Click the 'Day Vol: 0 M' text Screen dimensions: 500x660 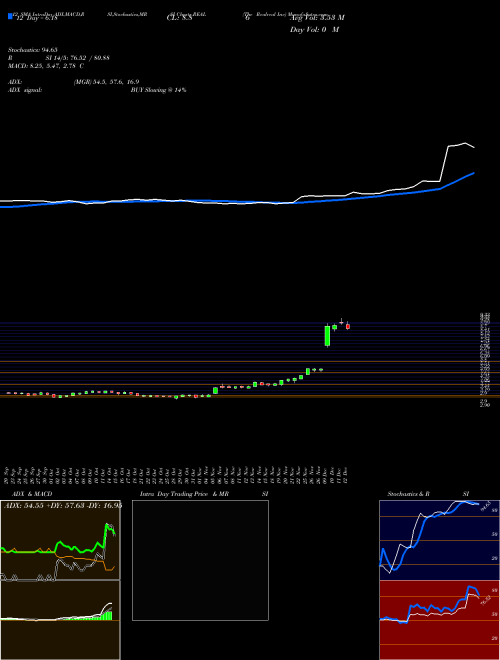coord(314,30)
